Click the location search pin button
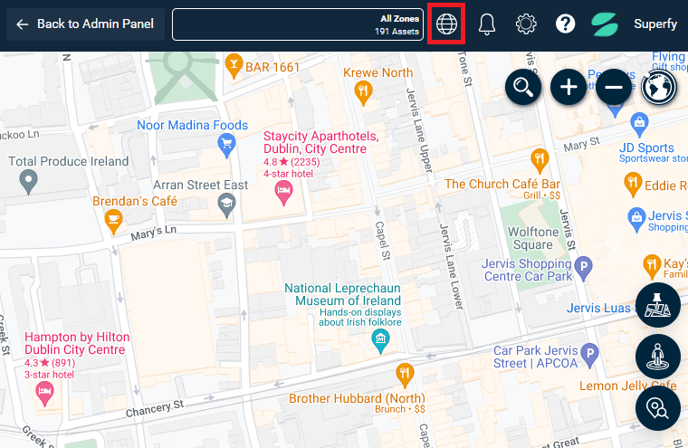Image resolution: width=688 pixels, height=448 pixels. pos(658,408)
